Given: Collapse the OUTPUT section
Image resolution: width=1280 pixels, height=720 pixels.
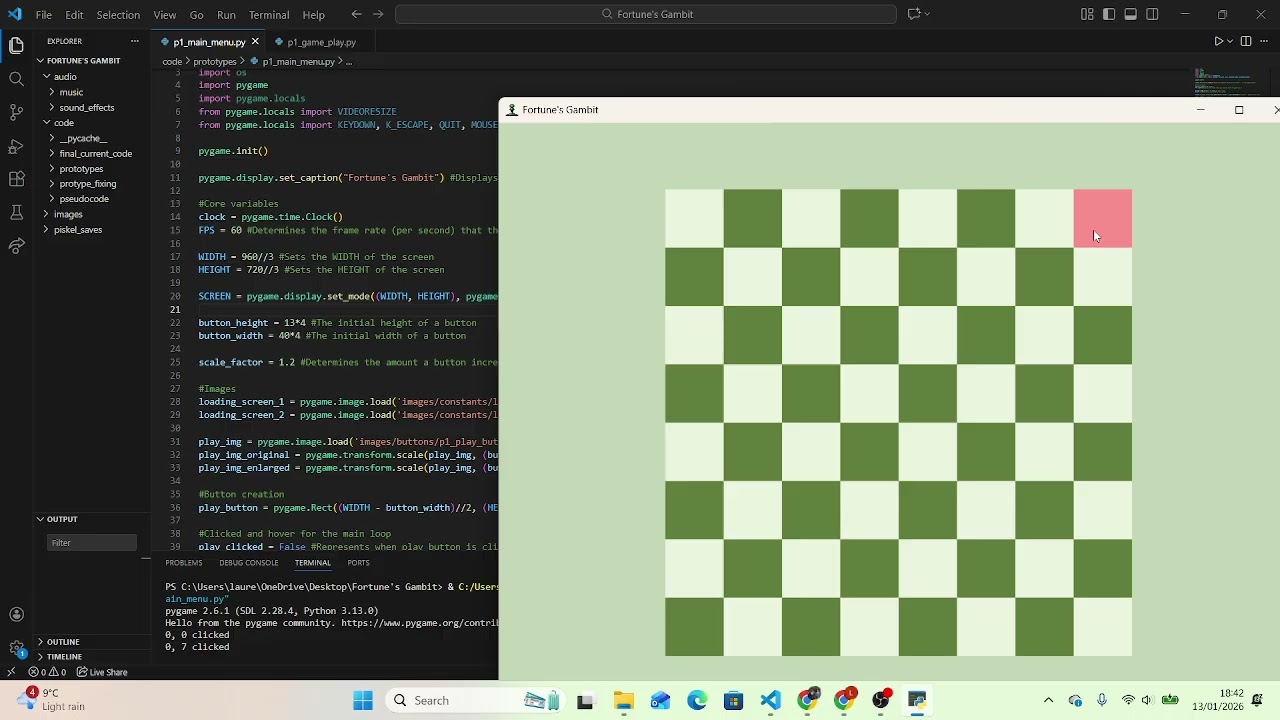Looking at the screenshot, I should 61,519.
